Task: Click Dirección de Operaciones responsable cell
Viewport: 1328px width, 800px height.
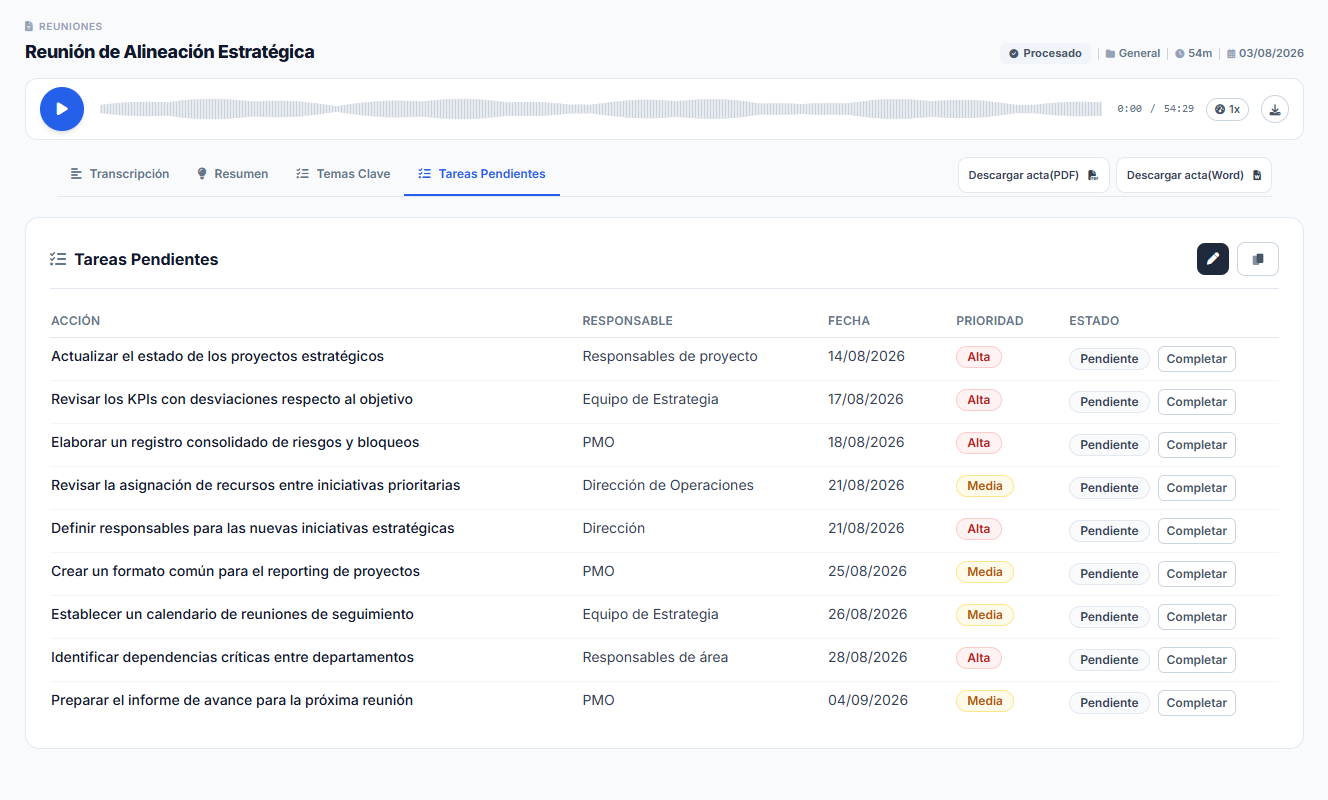Action: tap(668, 485)
